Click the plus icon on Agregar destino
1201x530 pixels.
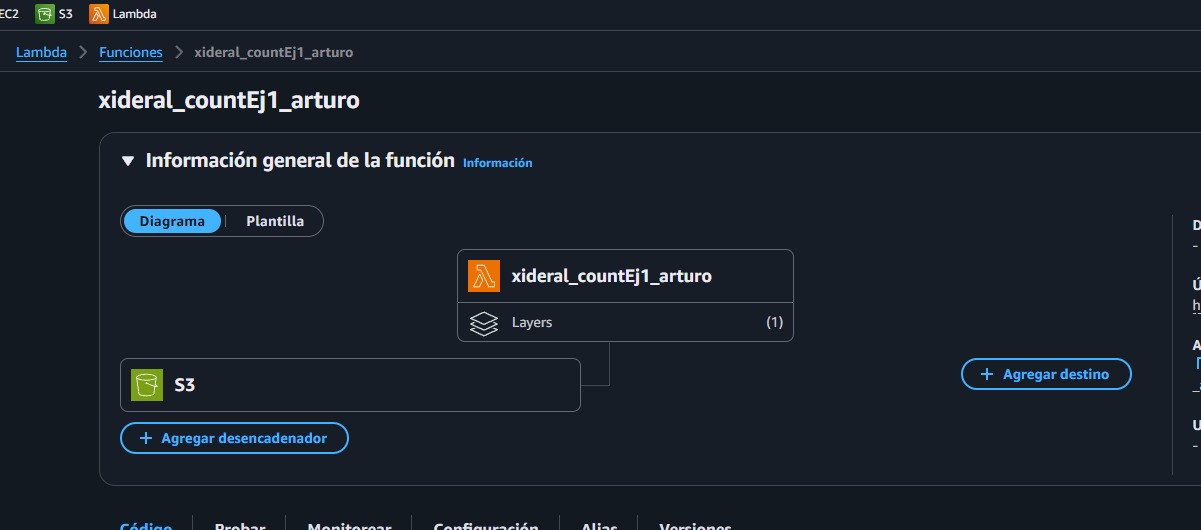point(986,374)
